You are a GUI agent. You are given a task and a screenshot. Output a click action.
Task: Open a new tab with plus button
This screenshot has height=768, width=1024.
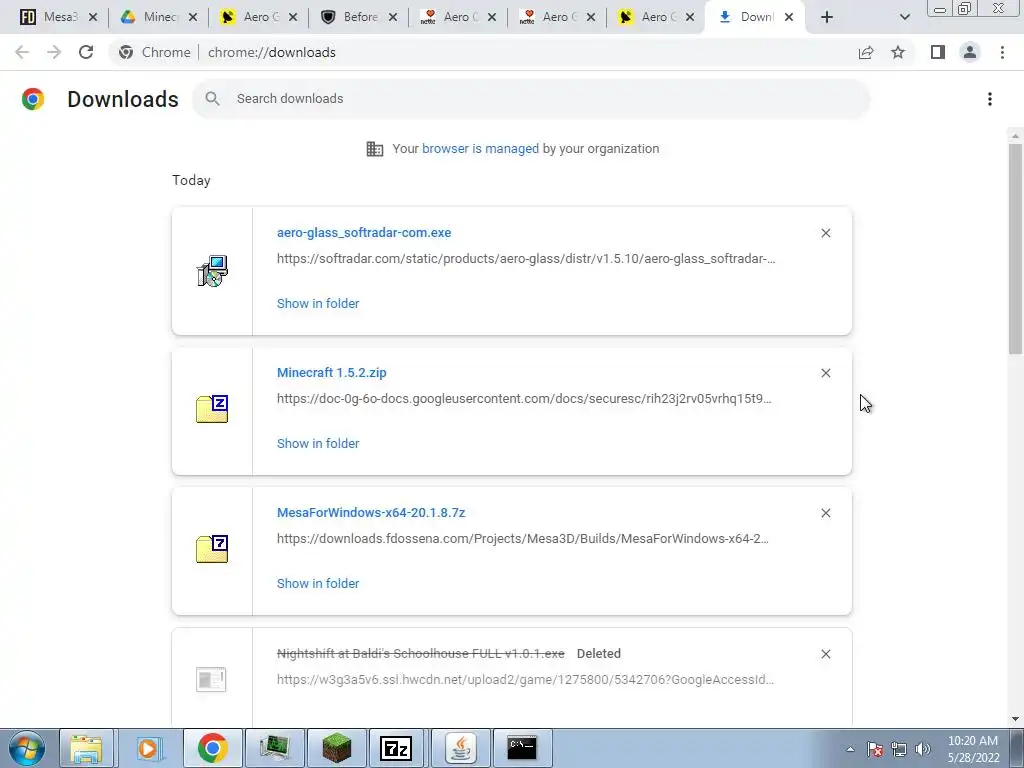[827, 17]
